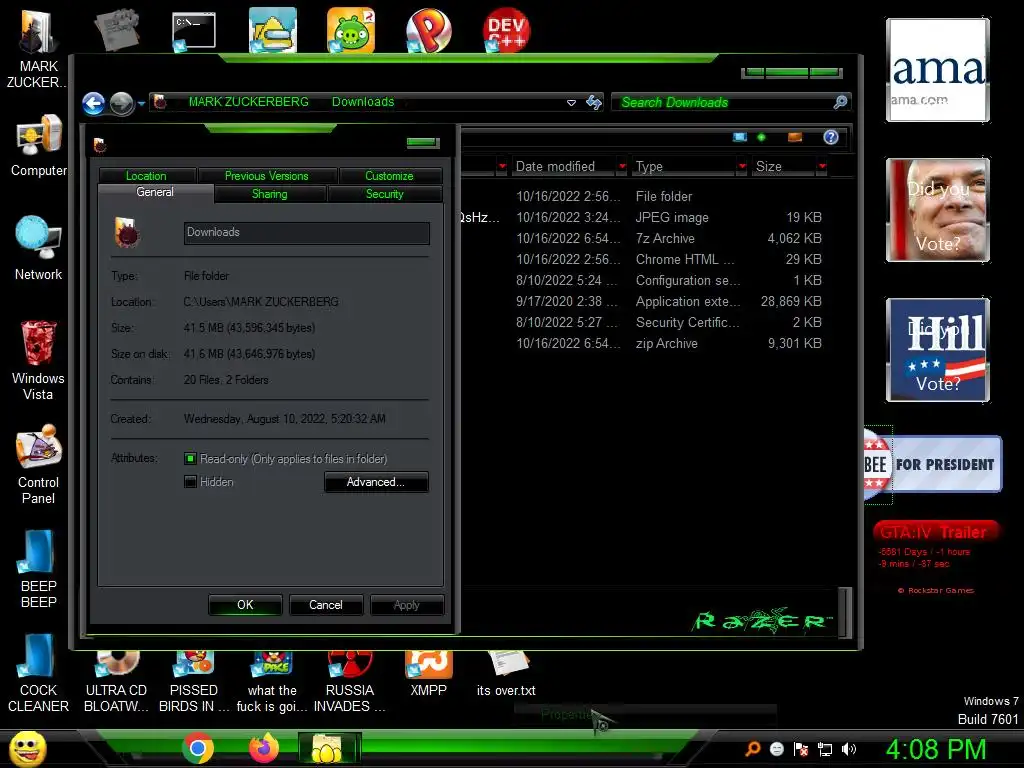This screenshot has width=1024, height=768.
Task: Open Google Chrome from the taskbar
Action: tap(198, 748)
